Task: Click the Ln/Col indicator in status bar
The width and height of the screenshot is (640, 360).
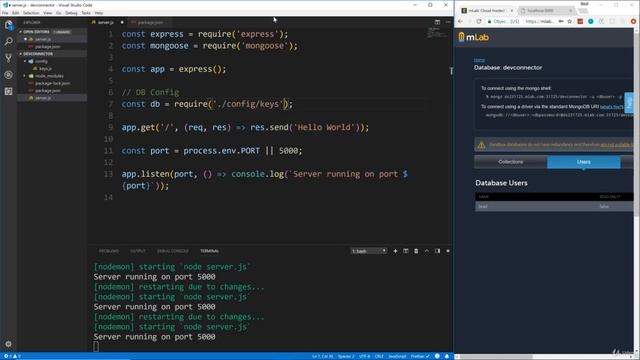Action: click(x=322, y=356)
